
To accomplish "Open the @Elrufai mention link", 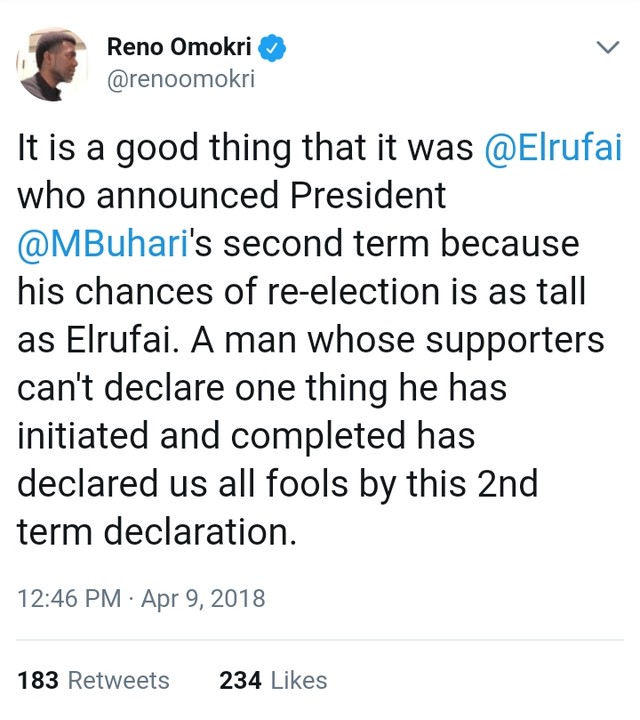I will pyautogui.click(x=553, y=147).
